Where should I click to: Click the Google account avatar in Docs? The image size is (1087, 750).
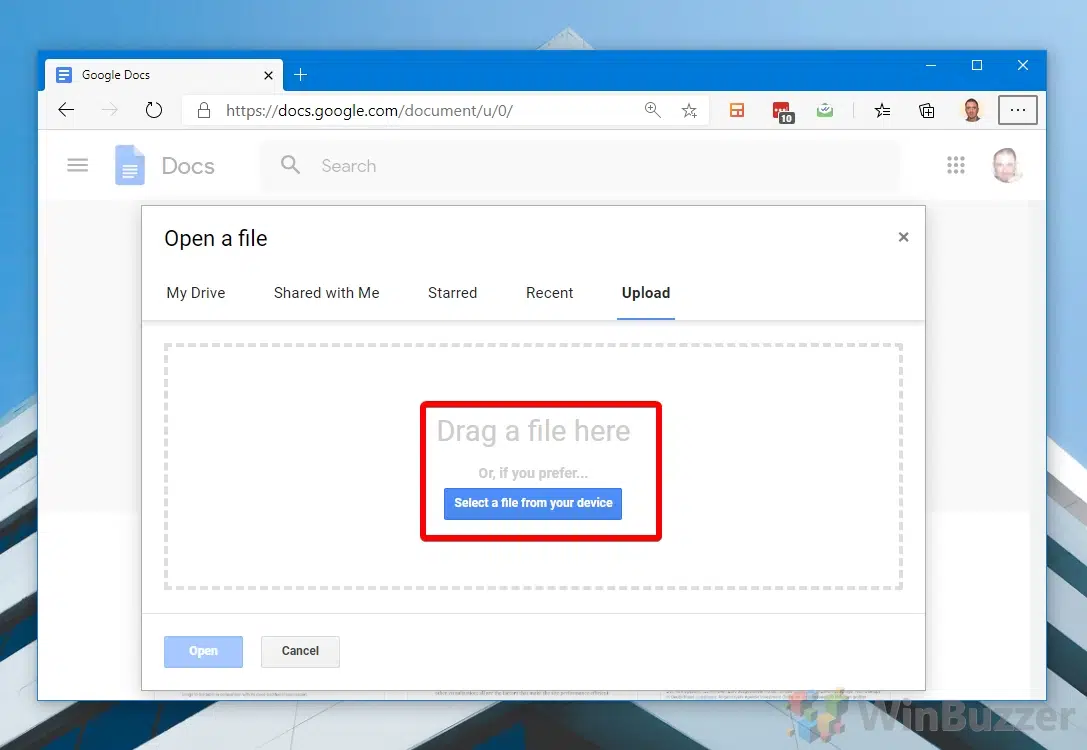pos(1007,165)
